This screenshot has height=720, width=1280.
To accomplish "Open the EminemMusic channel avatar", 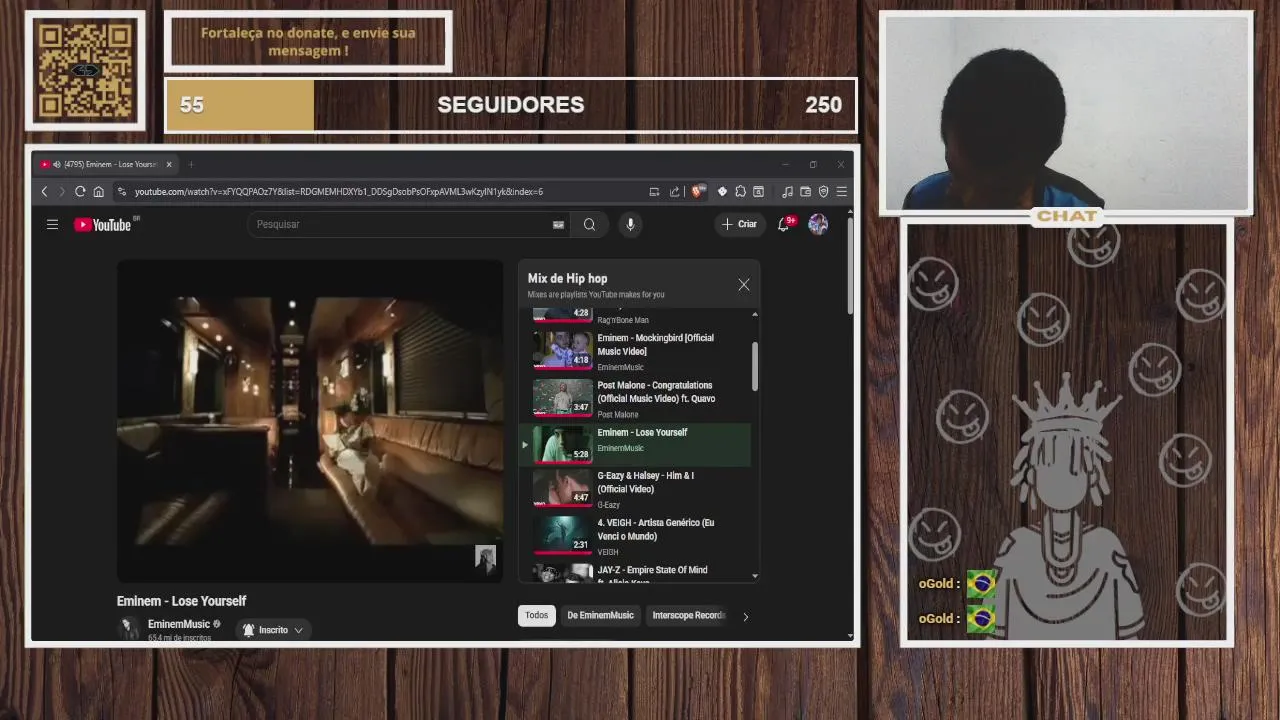I will 129,628.
